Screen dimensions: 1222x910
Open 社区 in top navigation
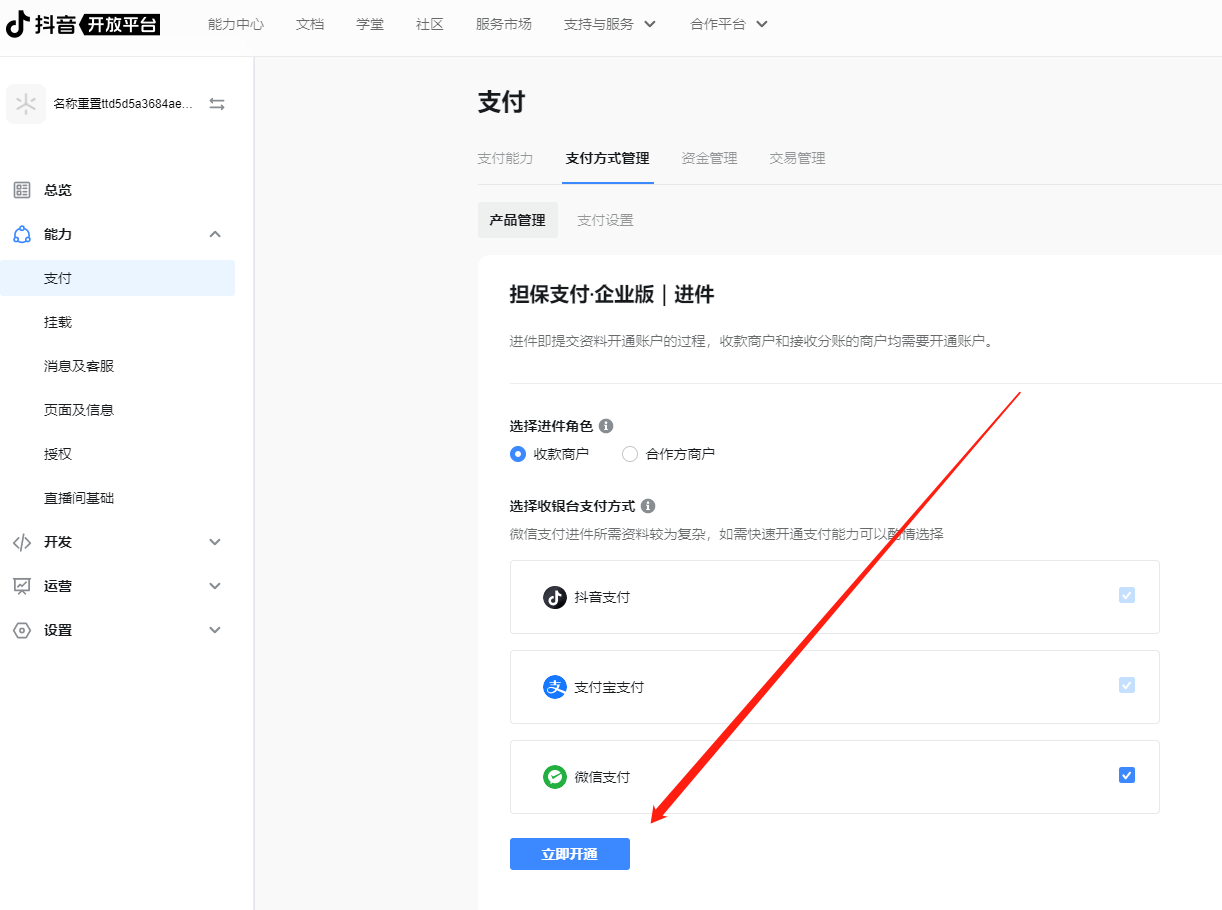(430, 24)
